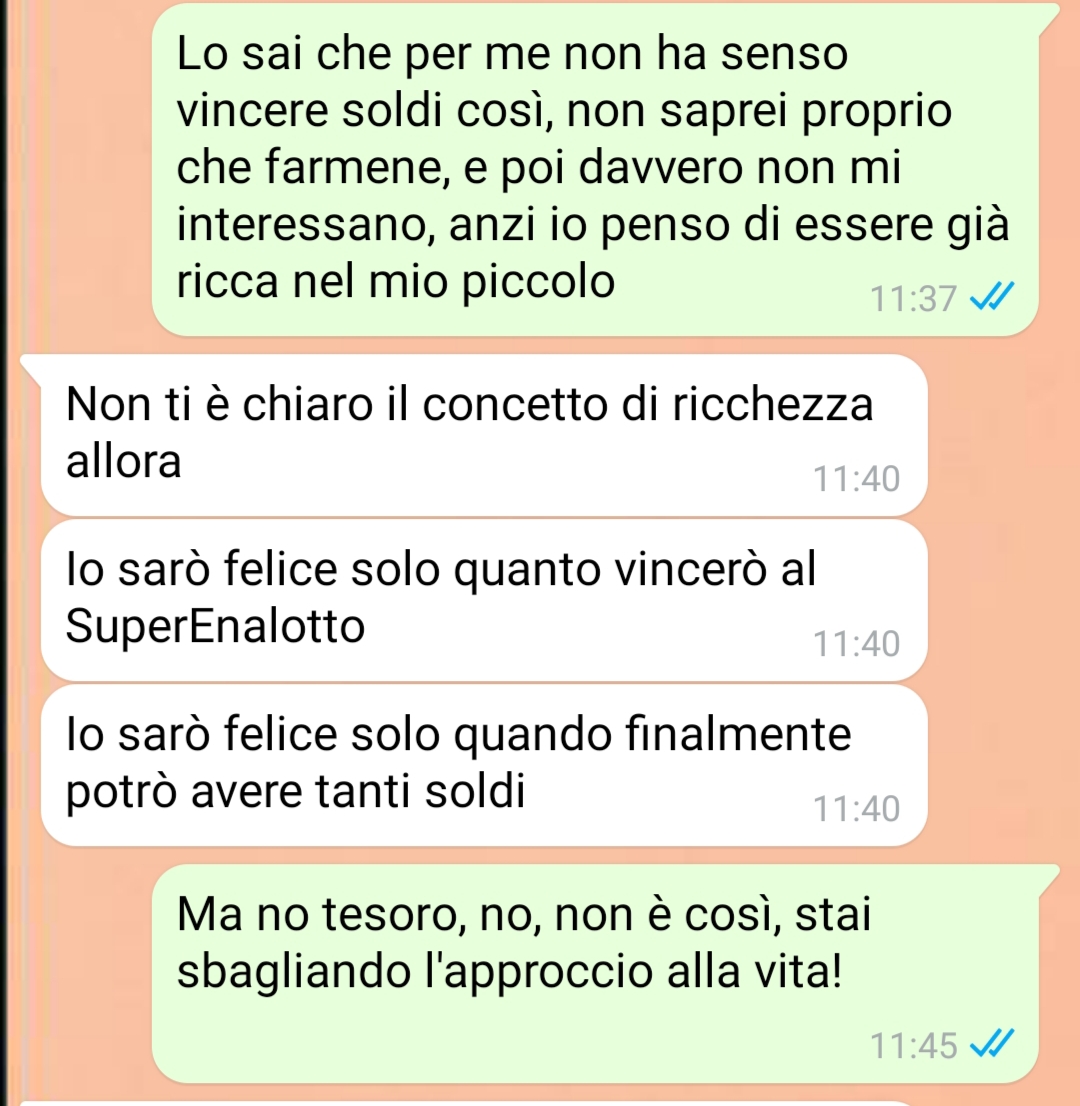Select the message starting "Lo sai che per me"
Viewport: 1080px width, 1106px height.
[595, 169]
